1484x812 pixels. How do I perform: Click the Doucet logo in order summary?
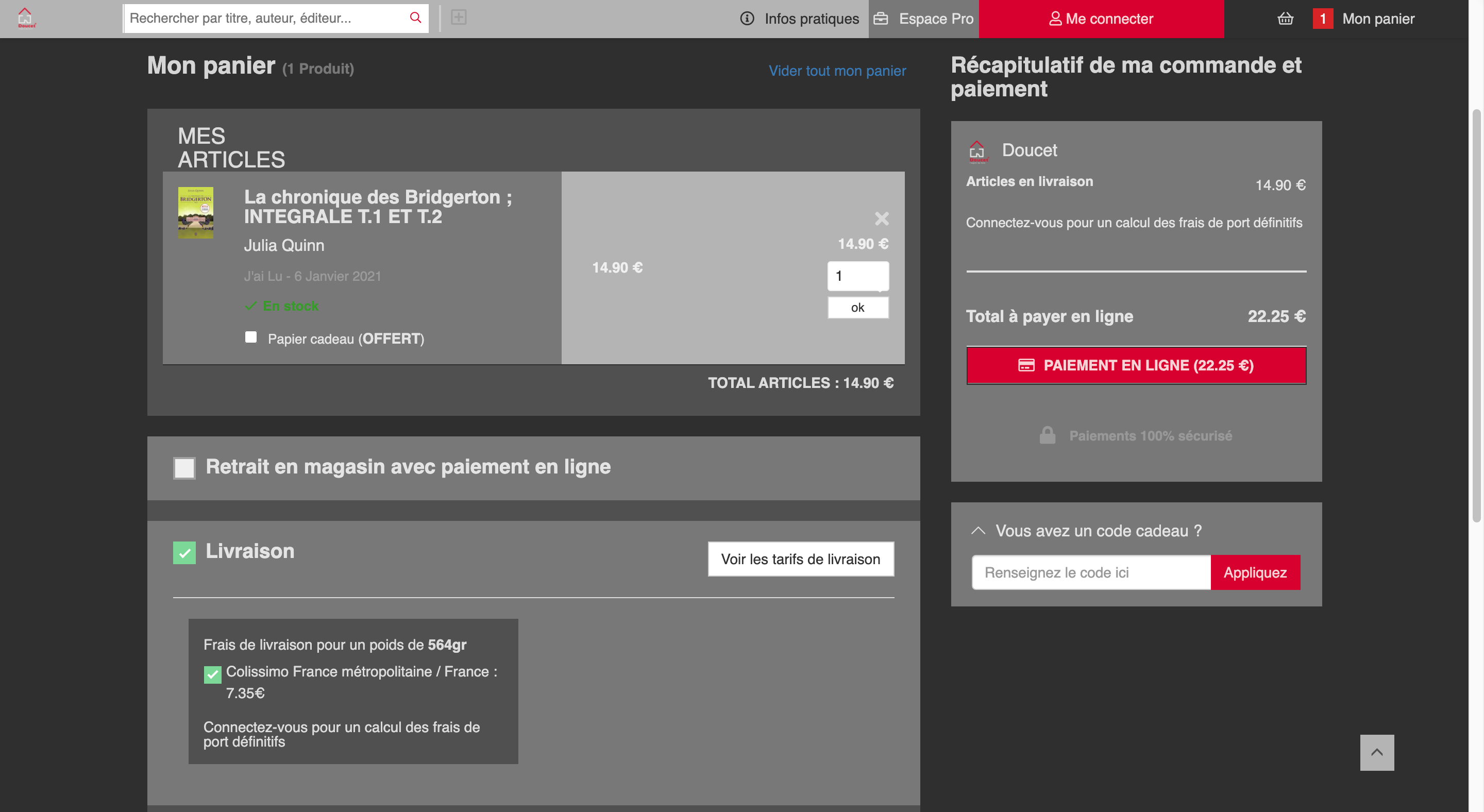pyautogui.click(x=977, y=151)
